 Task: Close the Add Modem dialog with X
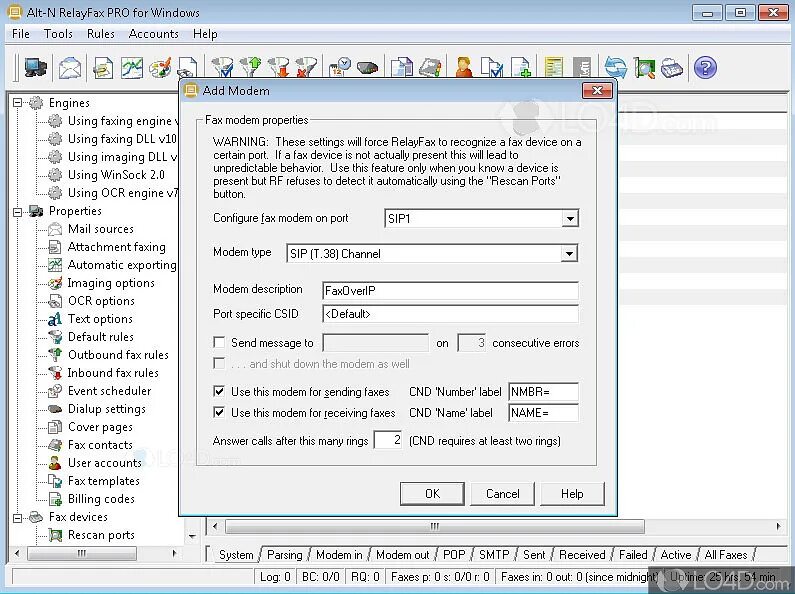597,91
